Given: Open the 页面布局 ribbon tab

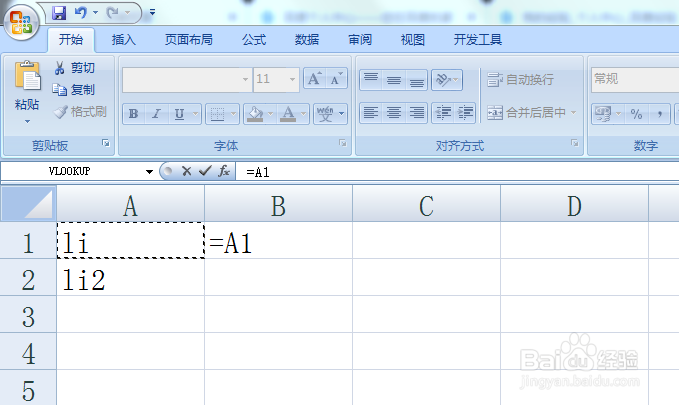Looking at the screenshot, I should coord(188,40).
